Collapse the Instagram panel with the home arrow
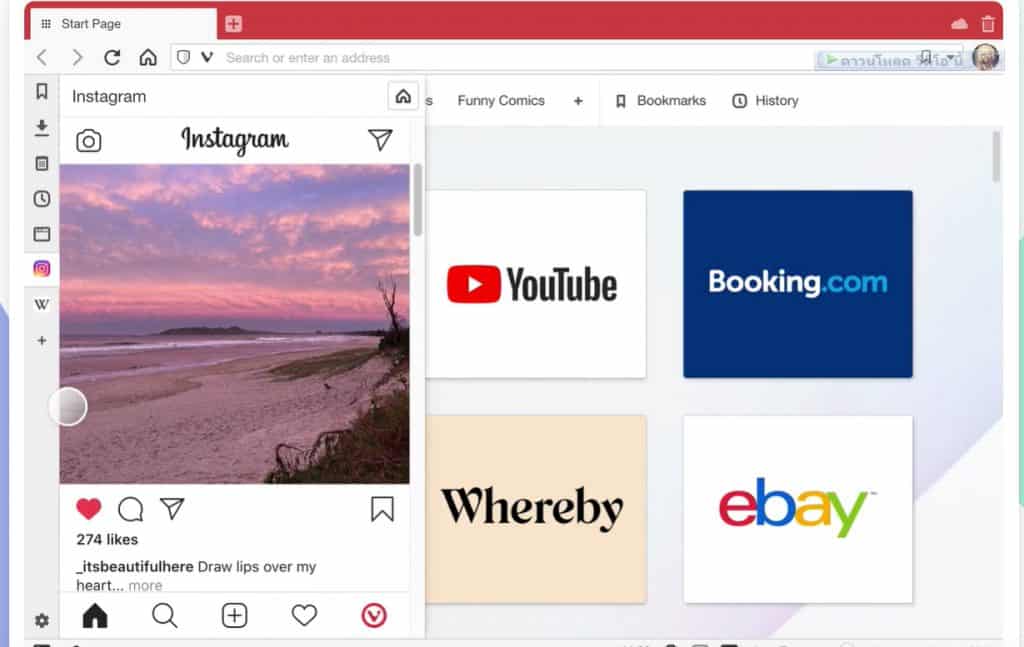The height and width of the screenshot is (647, 1024). click(x=402, y=96)
